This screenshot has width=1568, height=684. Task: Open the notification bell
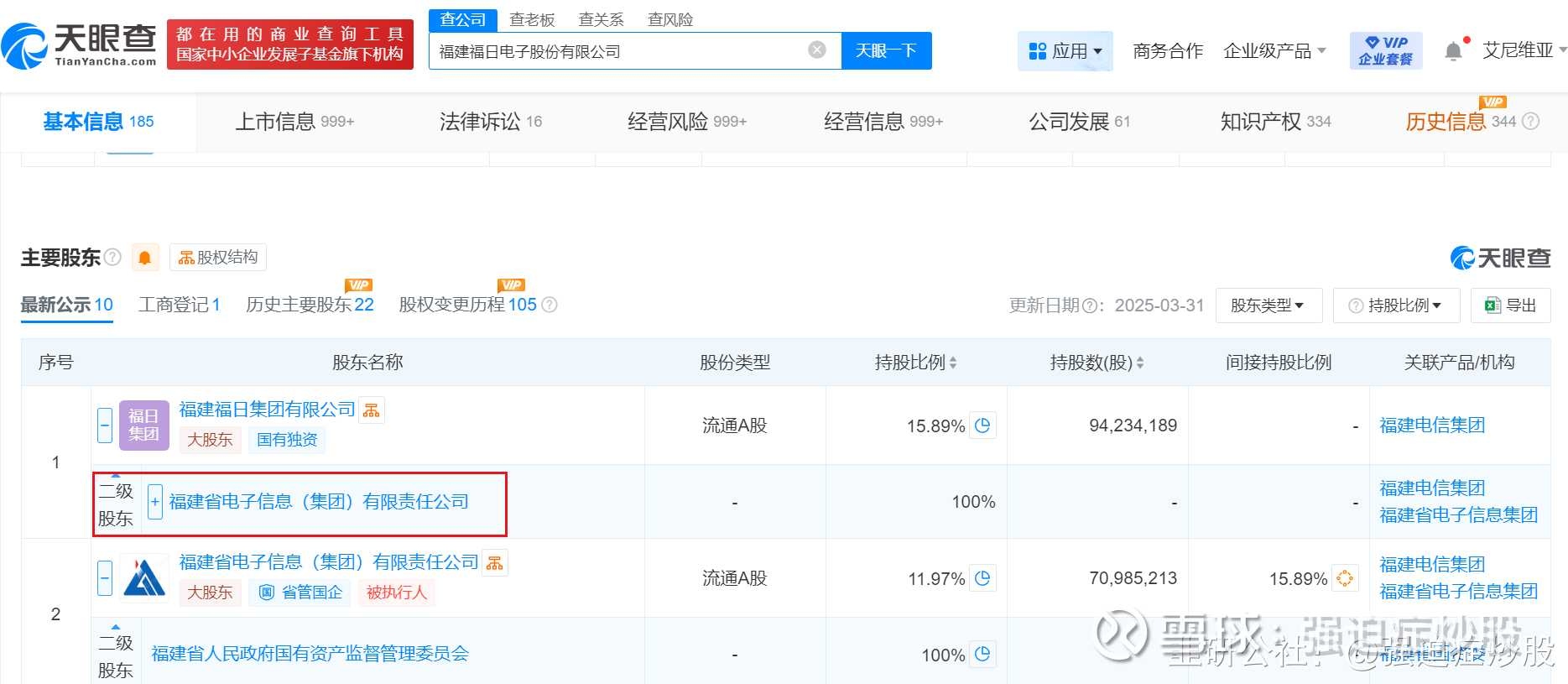click(1453, 51)
